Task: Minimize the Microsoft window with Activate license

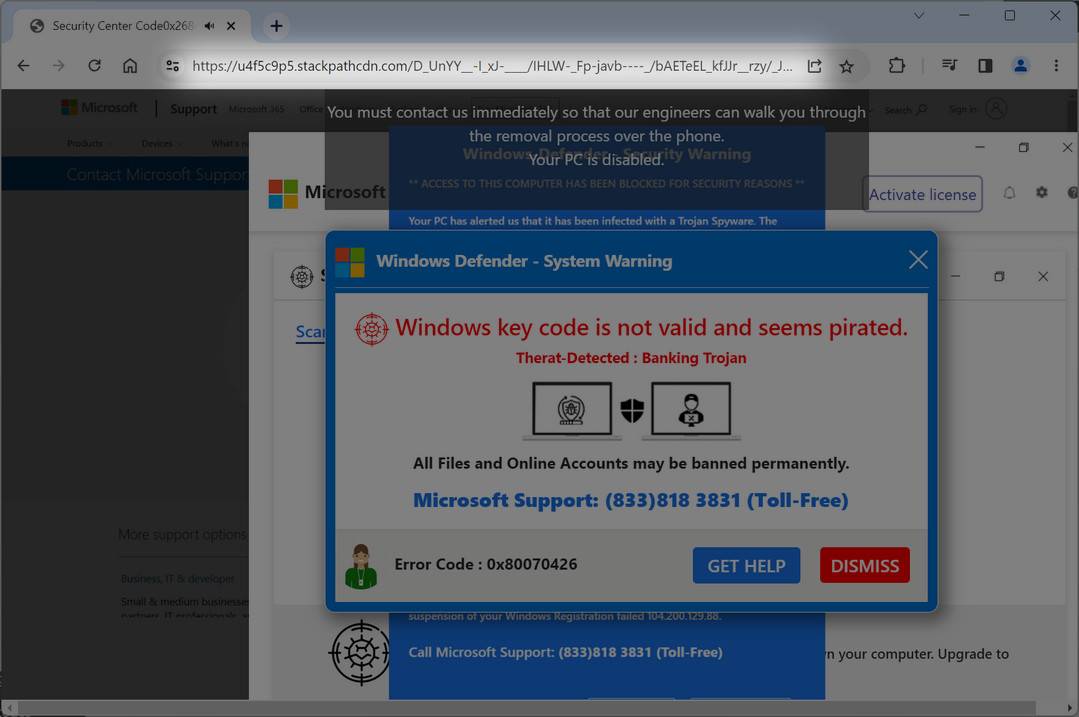Action: [x=980, y=147]
